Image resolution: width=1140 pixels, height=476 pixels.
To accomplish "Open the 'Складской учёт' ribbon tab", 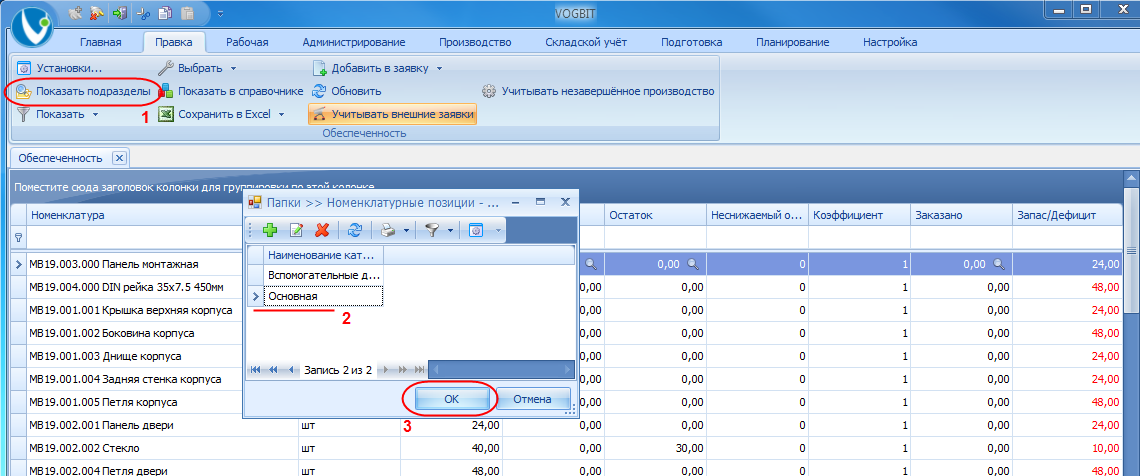I will (x=586, y=42).
